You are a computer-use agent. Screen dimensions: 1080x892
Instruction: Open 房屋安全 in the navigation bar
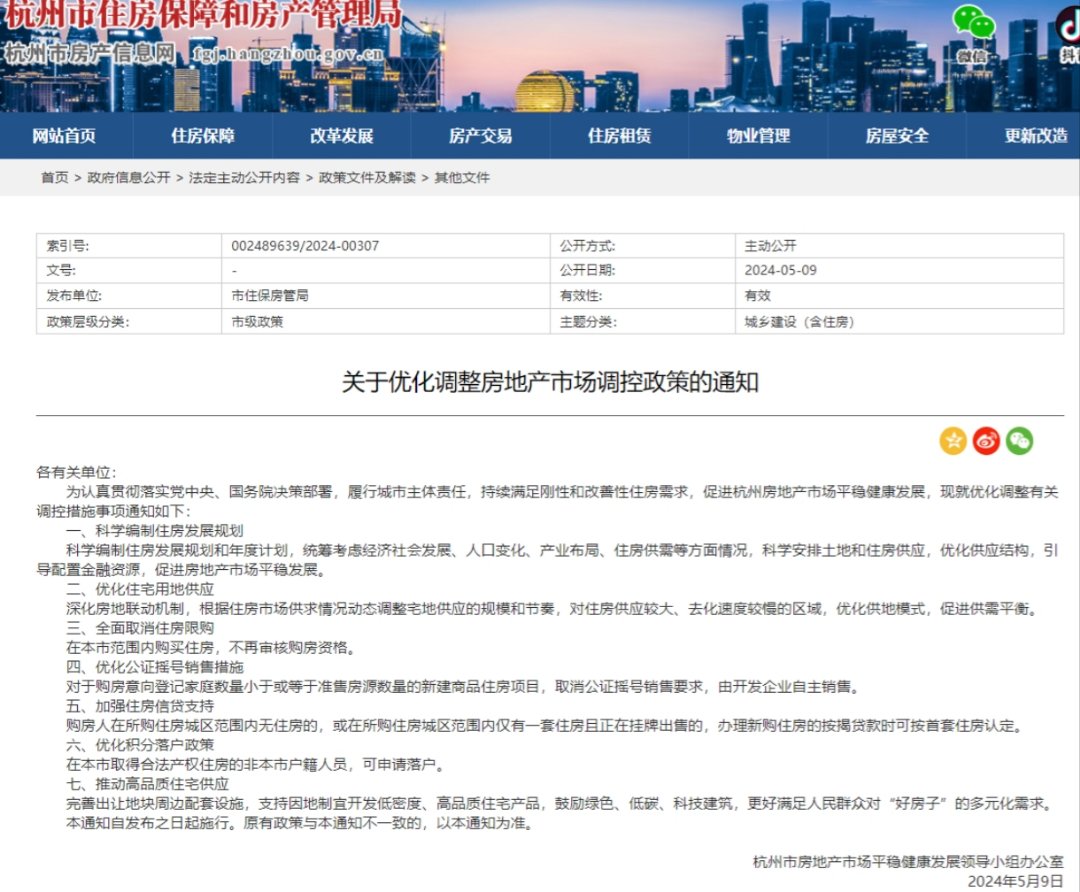pyautogui.click(x=897, y=136)
